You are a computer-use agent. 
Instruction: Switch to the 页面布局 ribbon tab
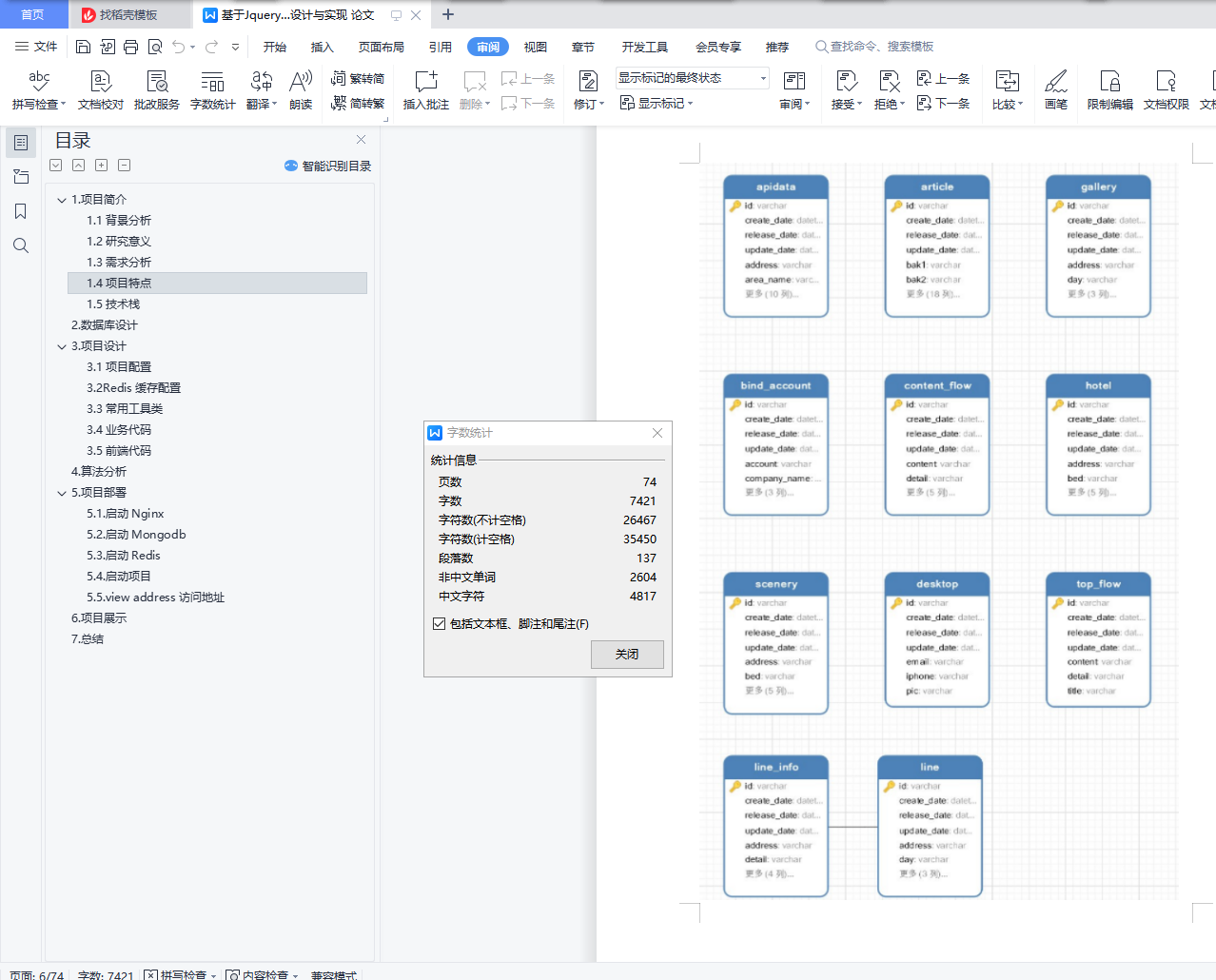pos(382,47)
